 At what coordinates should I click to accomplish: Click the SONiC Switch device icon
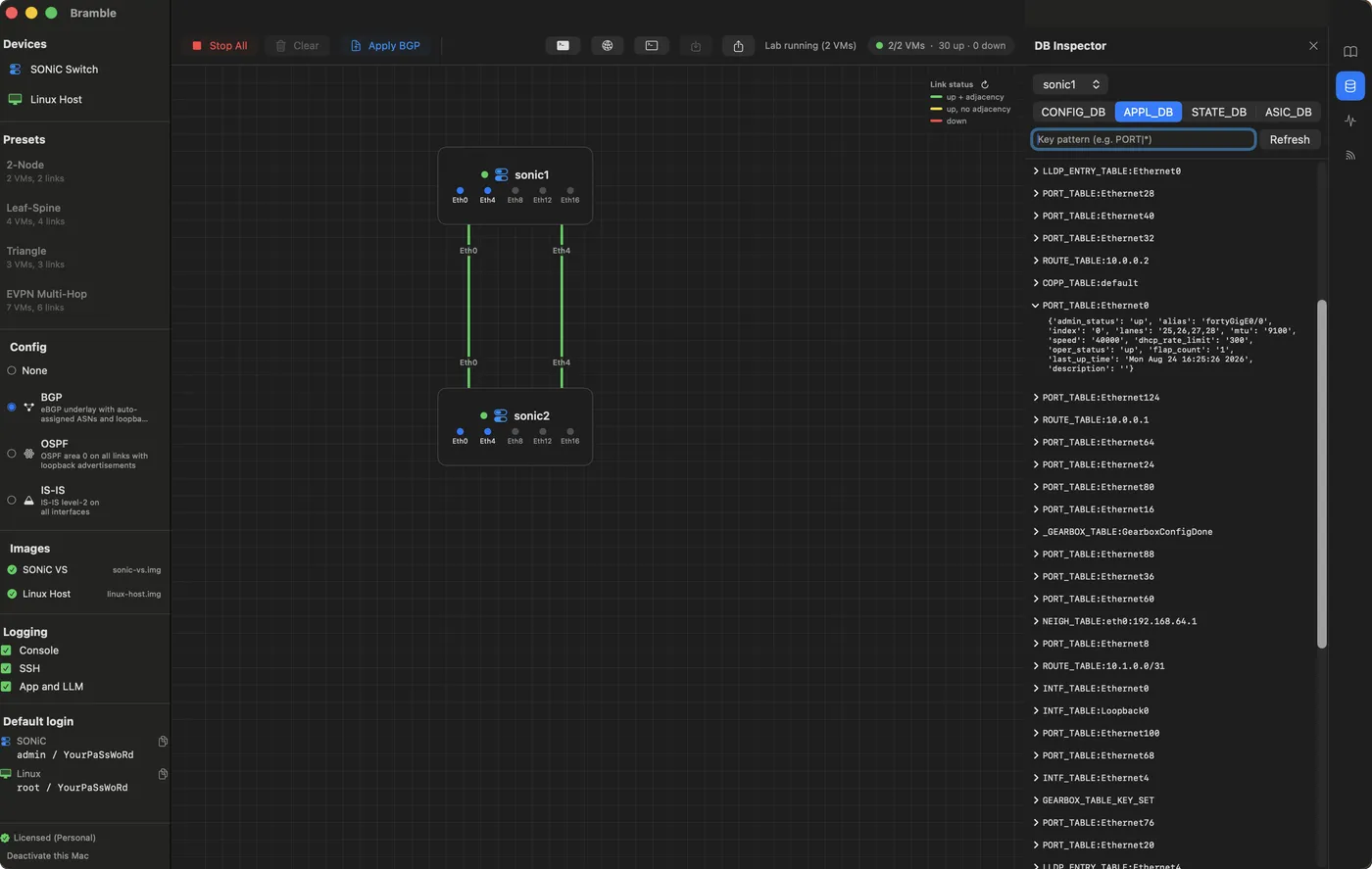[15, 70]
